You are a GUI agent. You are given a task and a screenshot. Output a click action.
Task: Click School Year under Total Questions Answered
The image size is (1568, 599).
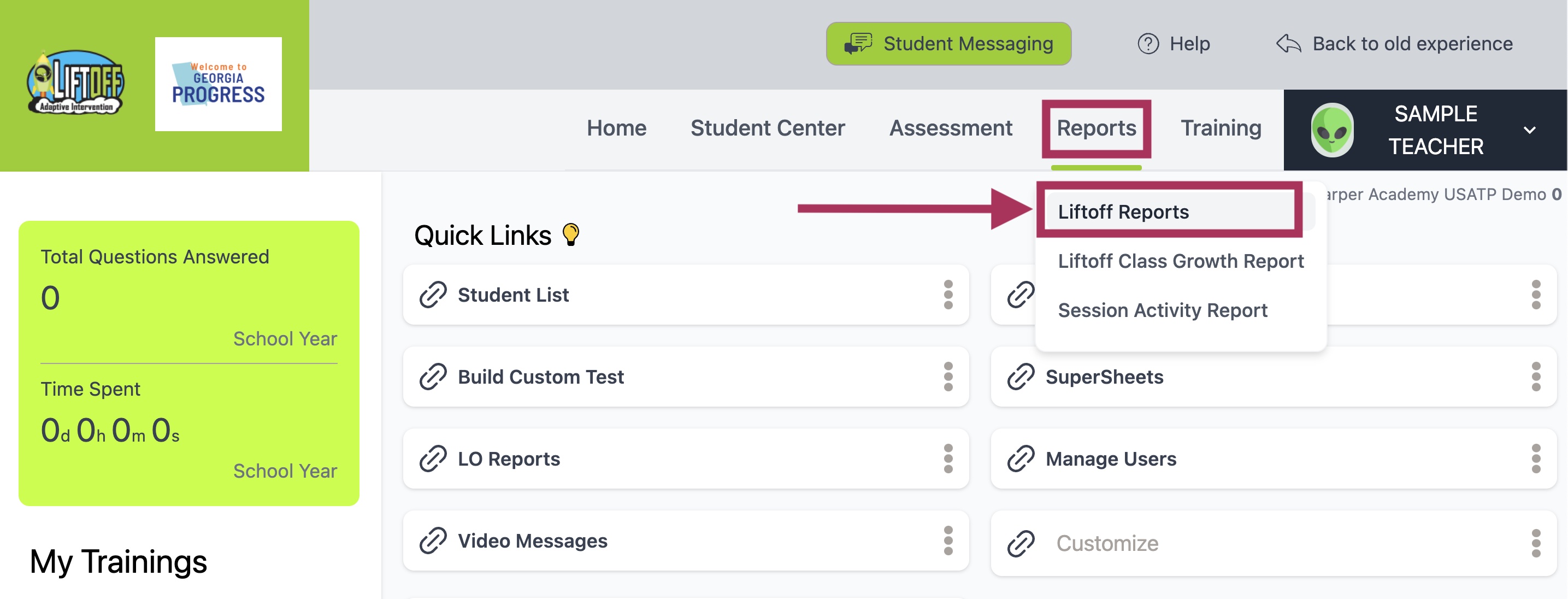pyautogui.click(x=285, y=339)
